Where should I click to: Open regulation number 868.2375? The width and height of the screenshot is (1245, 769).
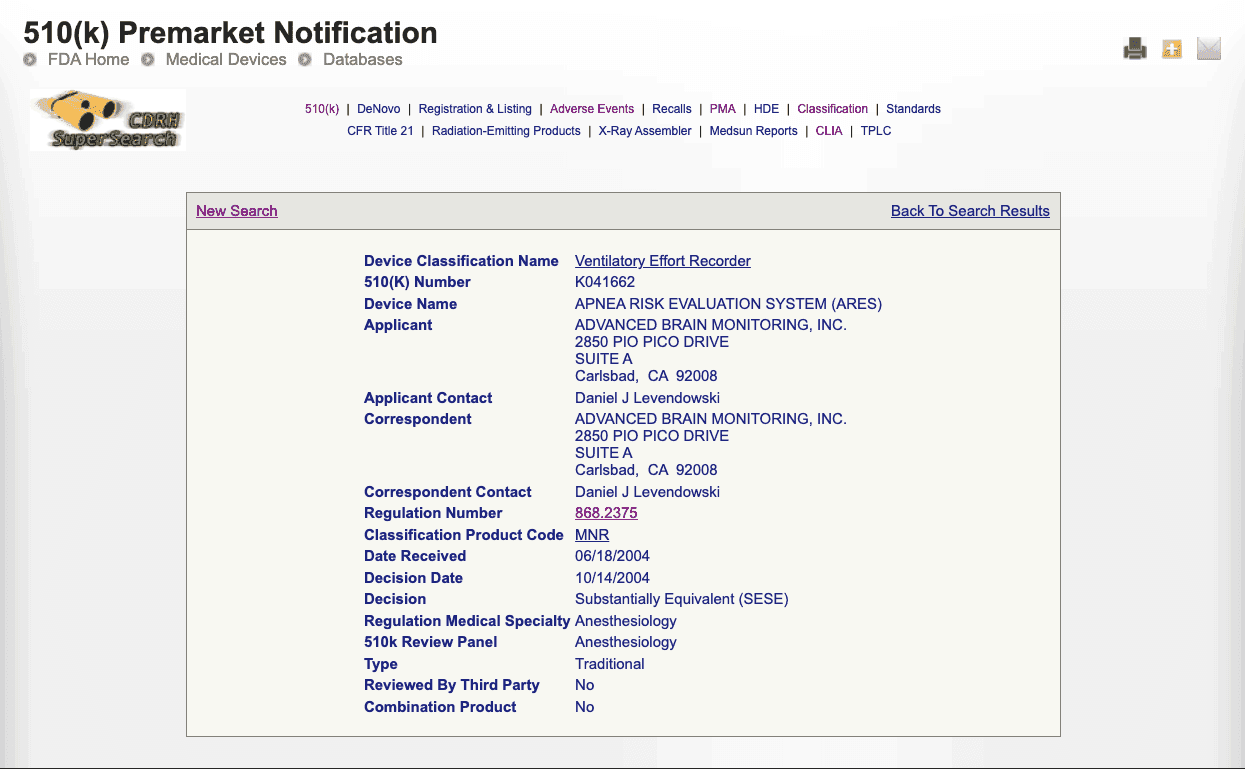(x=606, y=513)
